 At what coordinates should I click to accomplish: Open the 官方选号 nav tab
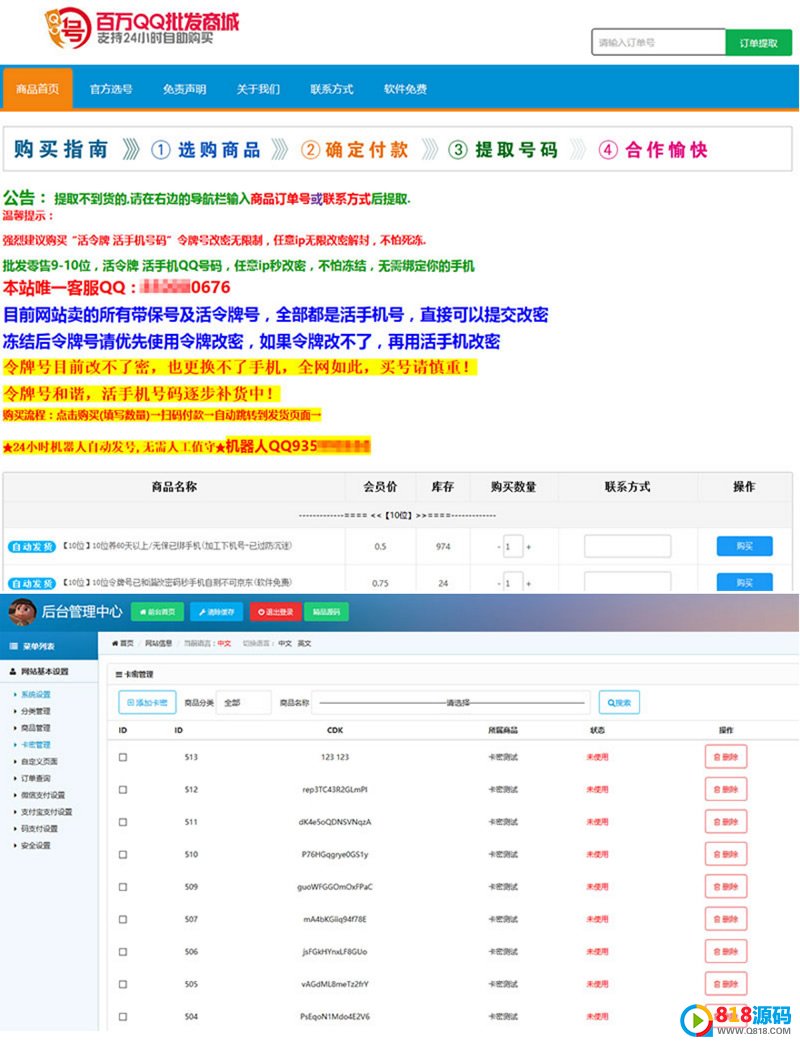tap(111, 89)
